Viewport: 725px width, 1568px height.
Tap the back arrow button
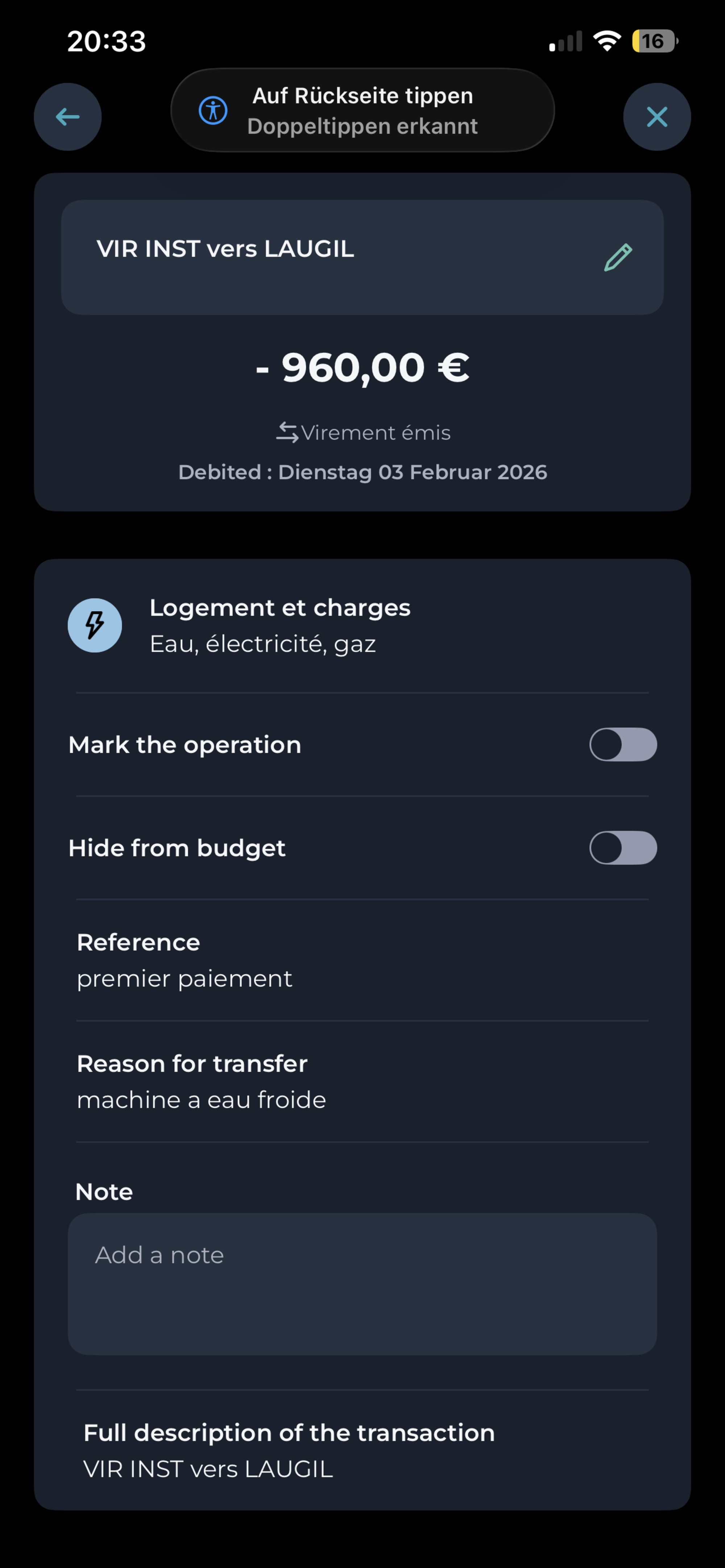point(67,117)
